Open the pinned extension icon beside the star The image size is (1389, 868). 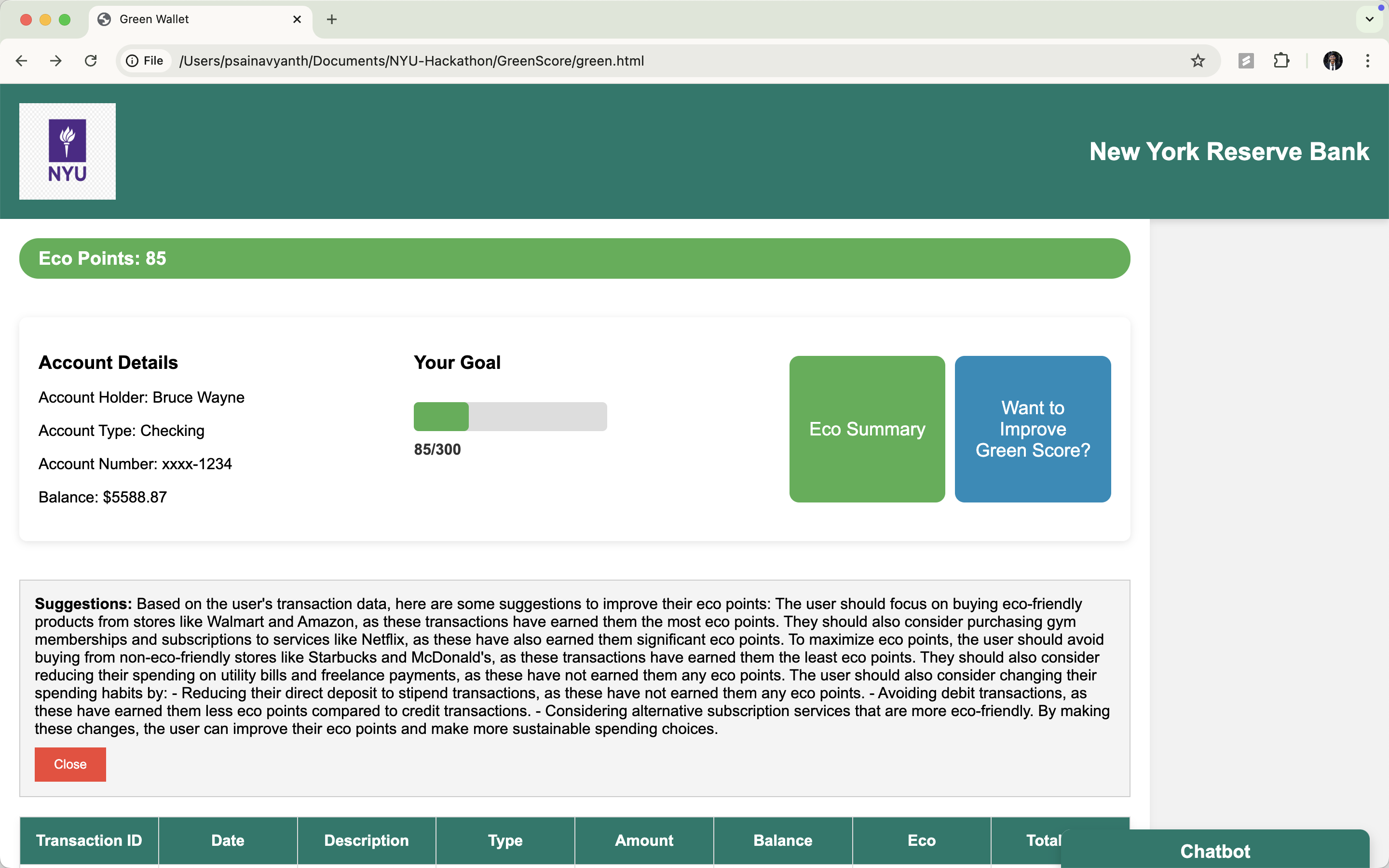[x=1245, y=61]
